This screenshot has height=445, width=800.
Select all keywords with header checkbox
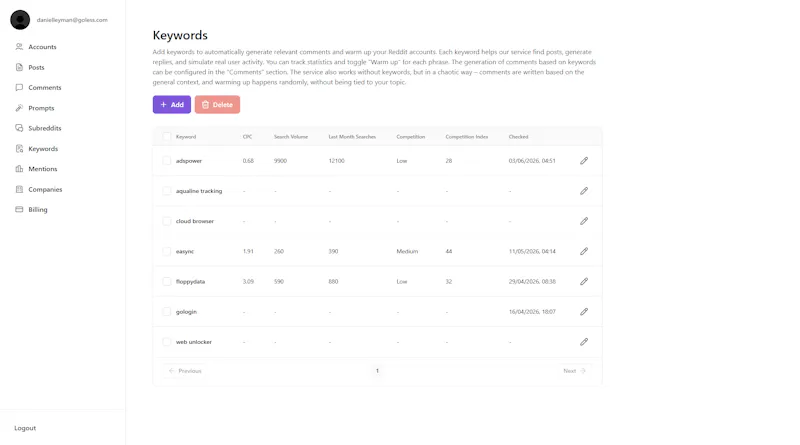click(x=167, y=136)
